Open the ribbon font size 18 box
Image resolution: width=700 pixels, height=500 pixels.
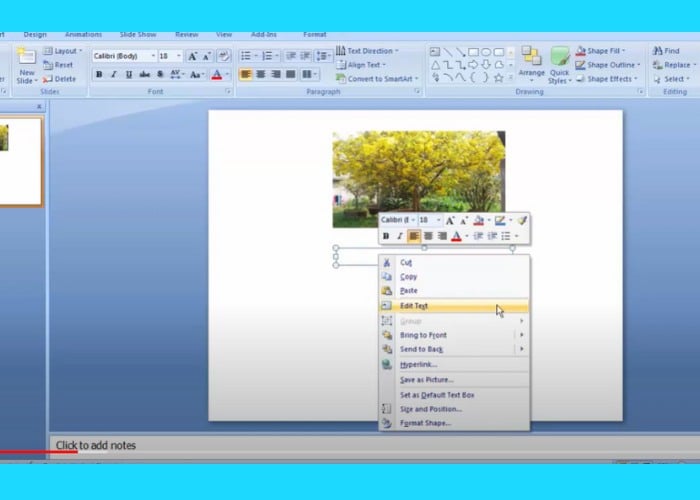171,56
